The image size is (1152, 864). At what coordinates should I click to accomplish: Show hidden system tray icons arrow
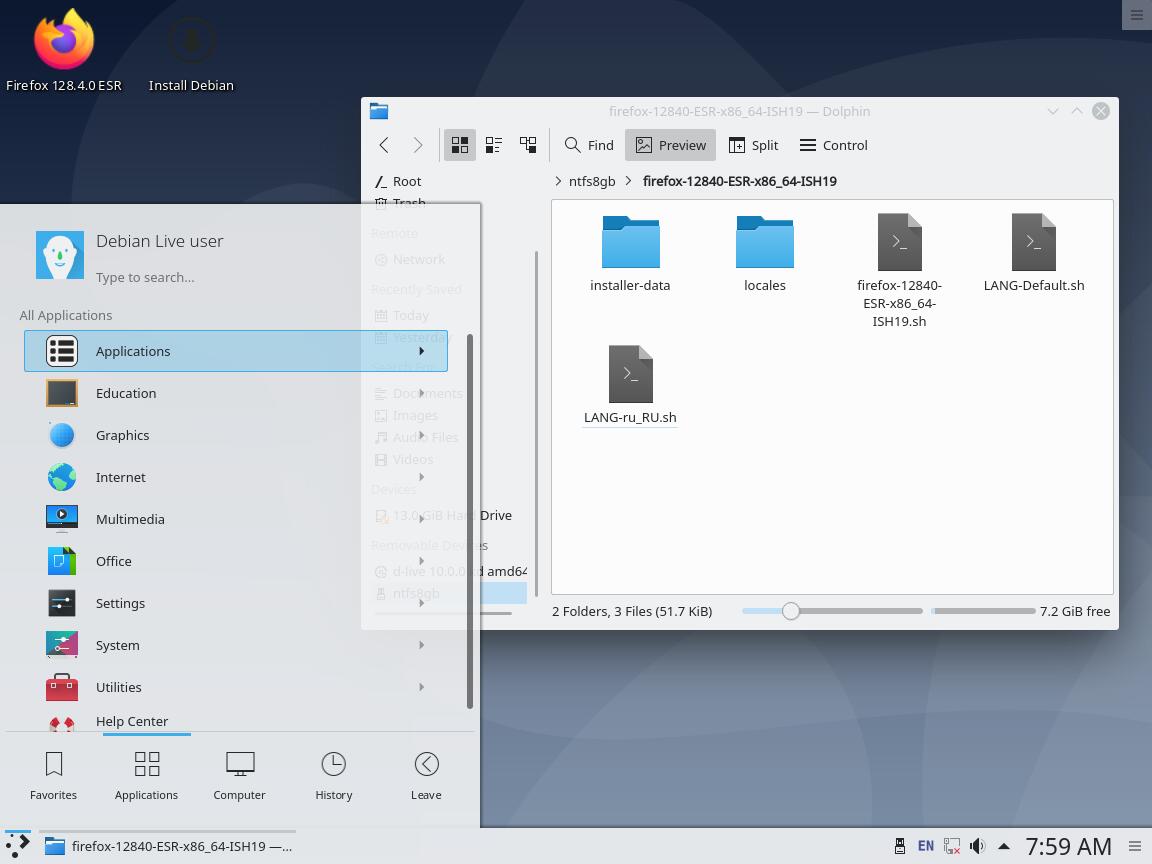pyautogui.click(x=1003, y=846)
